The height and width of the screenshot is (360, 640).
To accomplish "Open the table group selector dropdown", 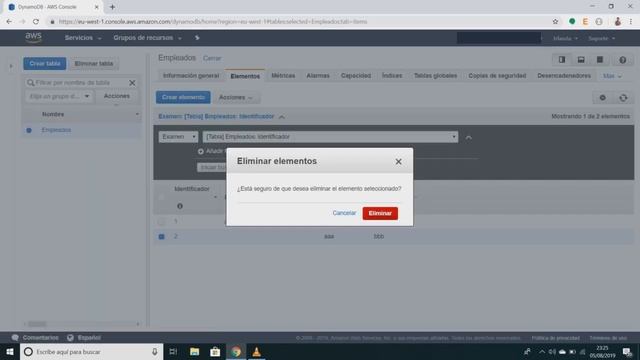I will click(60, 96).
